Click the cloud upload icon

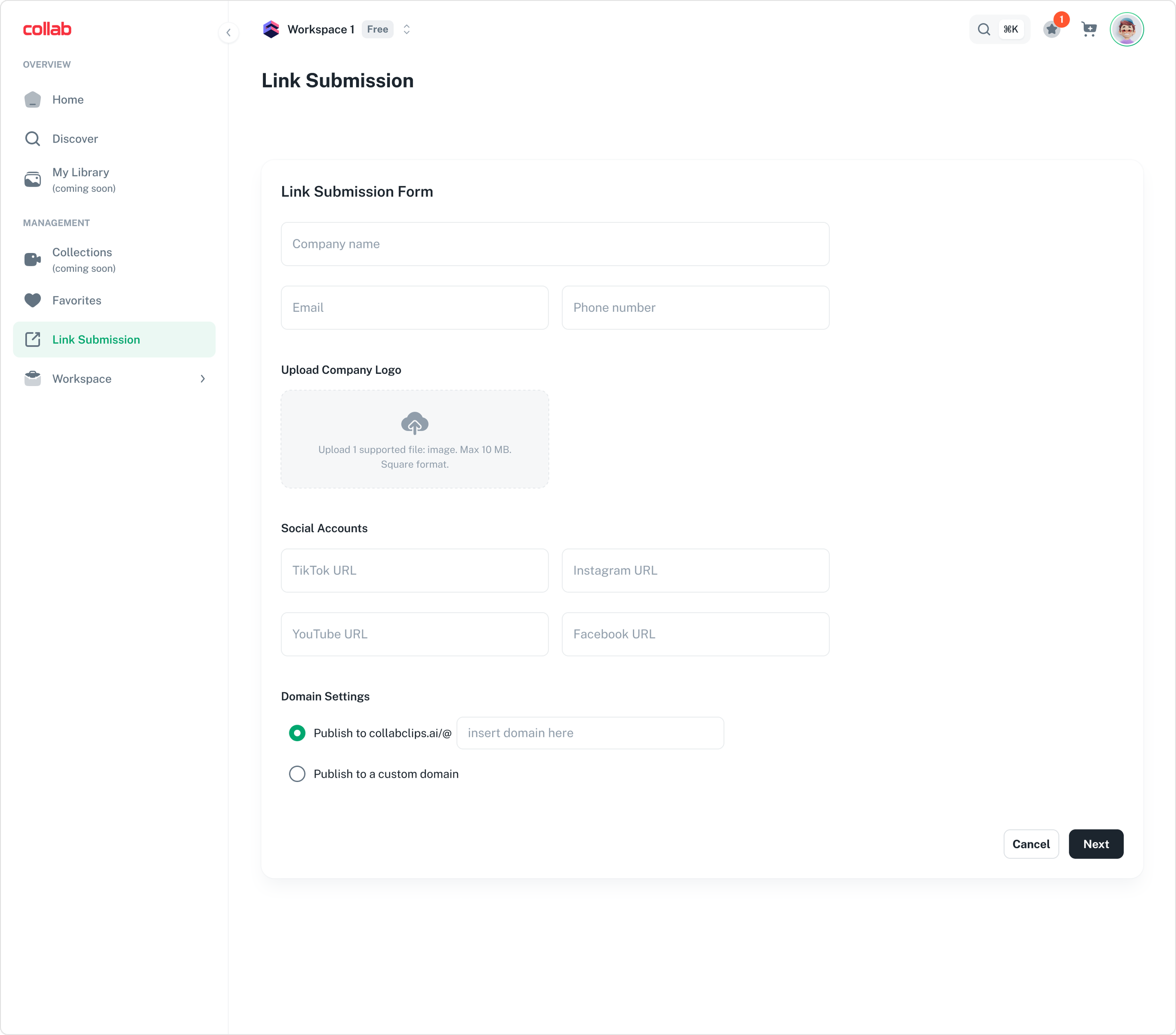[414, 423]
